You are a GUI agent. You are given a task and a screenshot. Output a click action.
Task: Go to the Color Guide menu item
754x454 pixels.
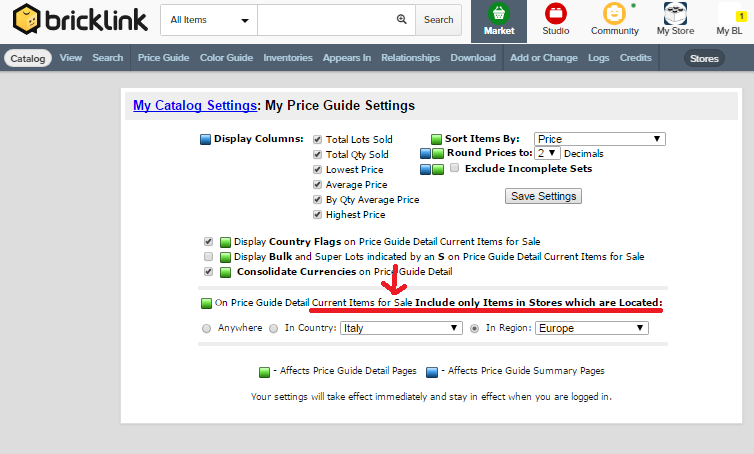coord(226,58)
